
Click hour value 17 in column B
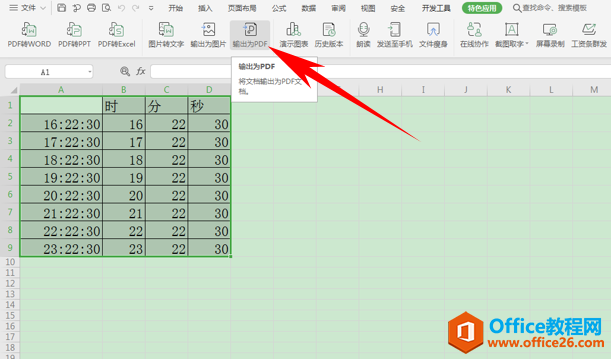tap(124, 142)
